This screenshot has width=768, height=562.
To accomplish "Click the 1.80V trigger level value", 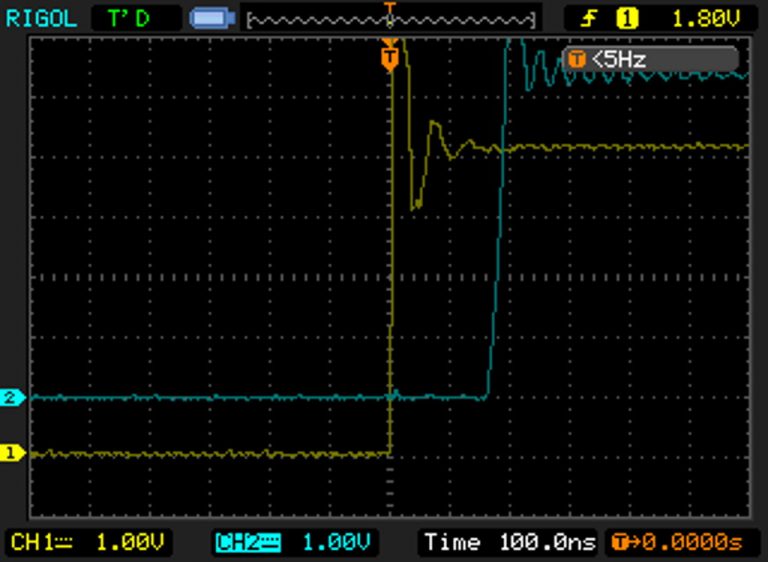I will pyautogui.click(x=706, y=19).
